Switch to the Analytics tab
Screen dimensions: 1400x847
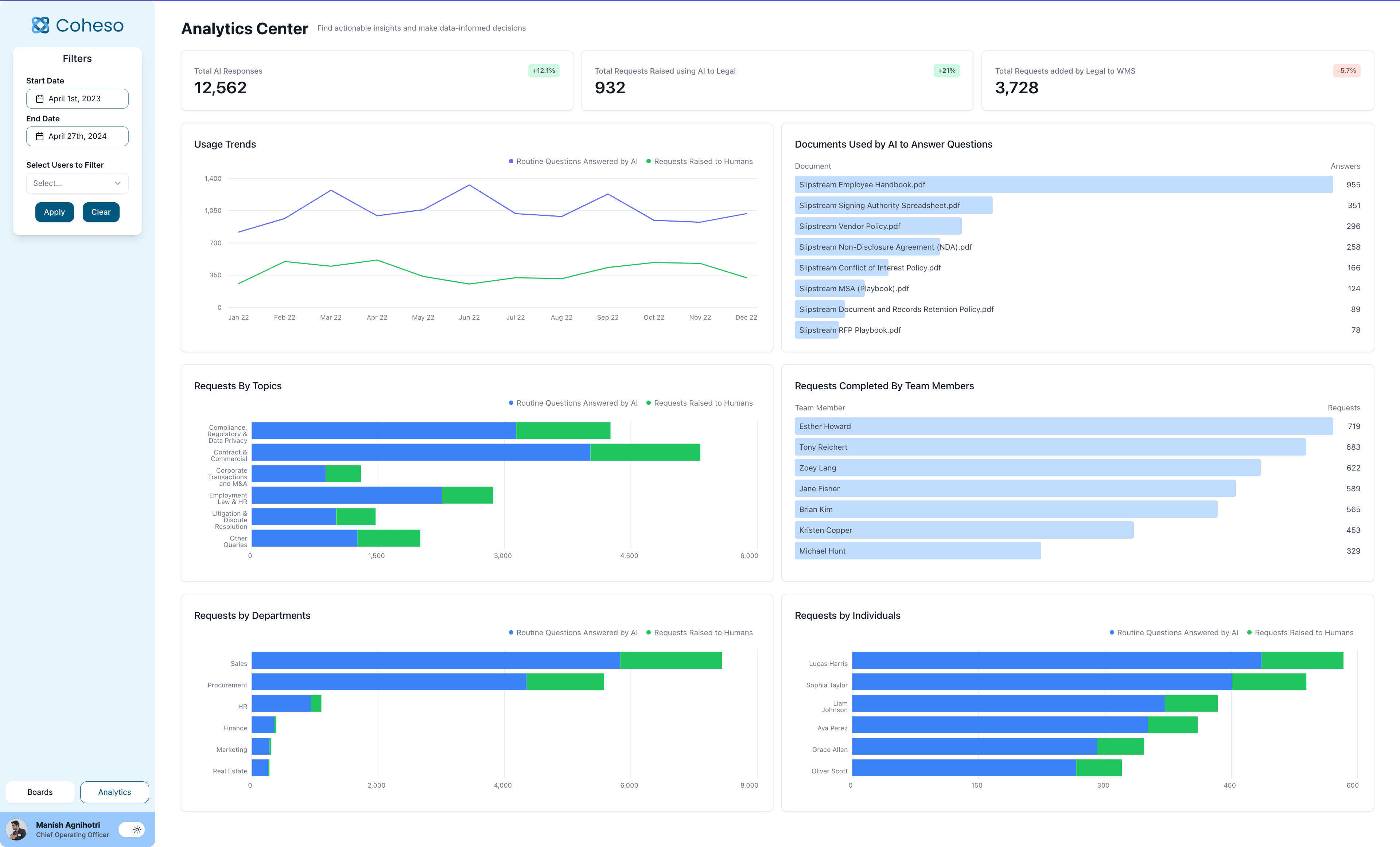click(114, 792)
